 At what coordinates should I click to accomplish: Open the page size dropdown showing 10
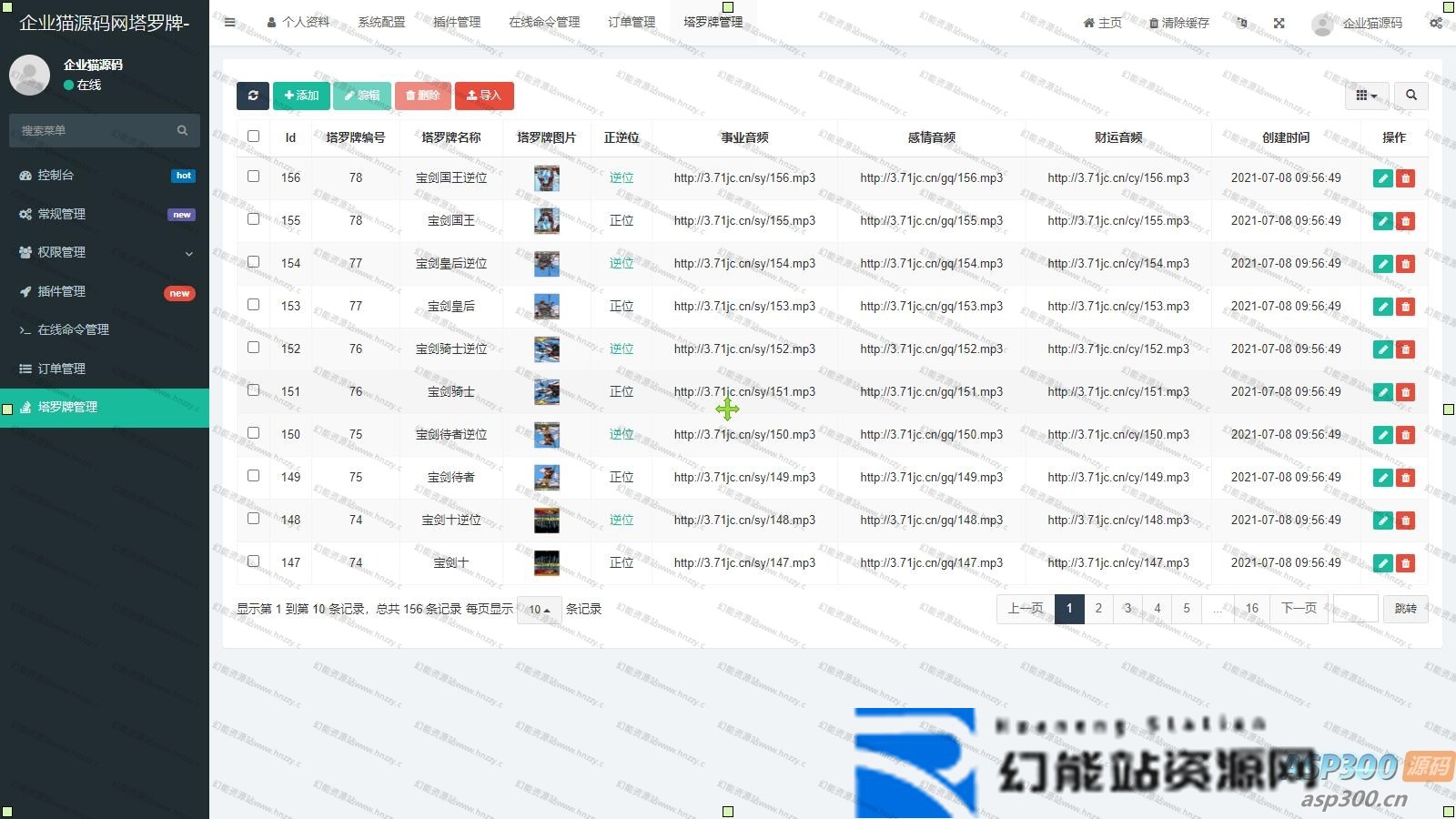(x=539, y=610)
